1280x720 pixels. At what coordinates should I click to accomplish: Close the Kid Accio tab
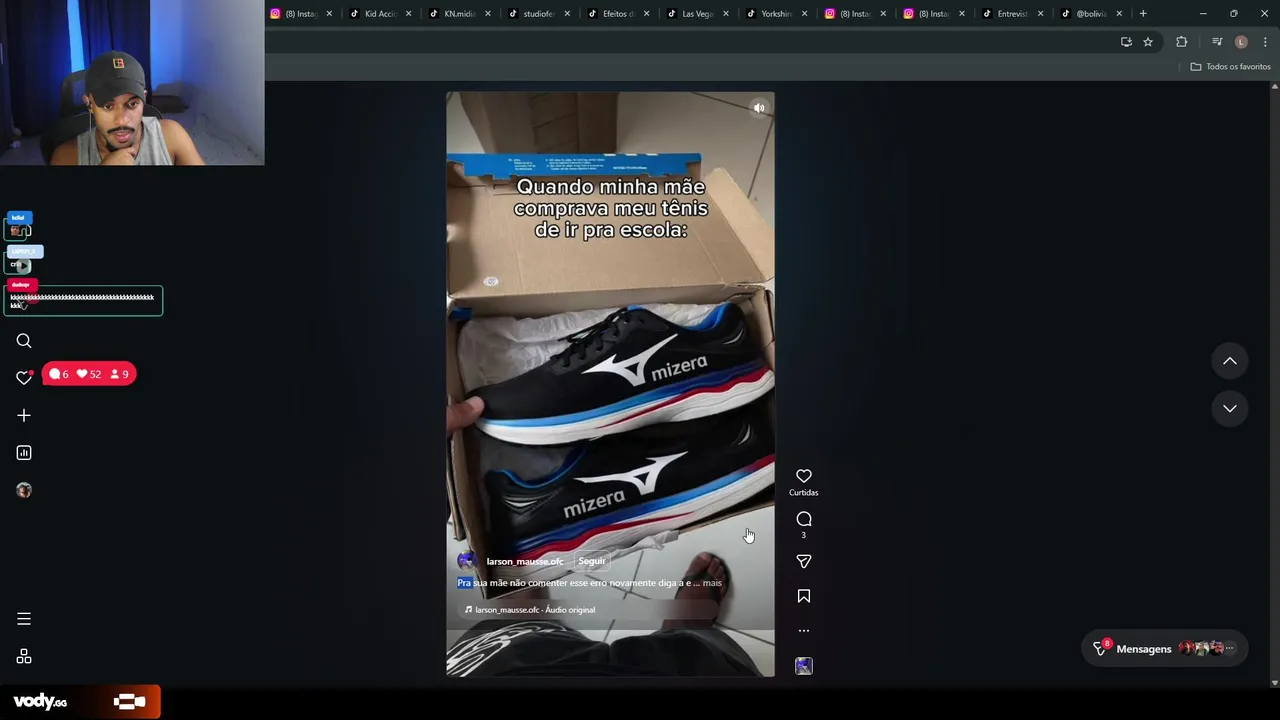click(408, 14)
